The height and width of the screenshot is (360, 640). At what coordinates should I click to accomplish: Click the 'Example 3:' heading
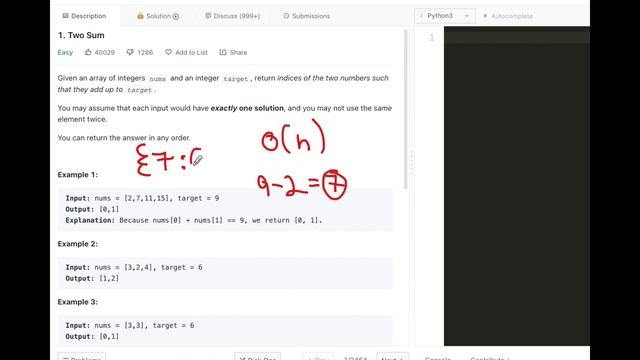pyautogui.click(x=78, y=302)
